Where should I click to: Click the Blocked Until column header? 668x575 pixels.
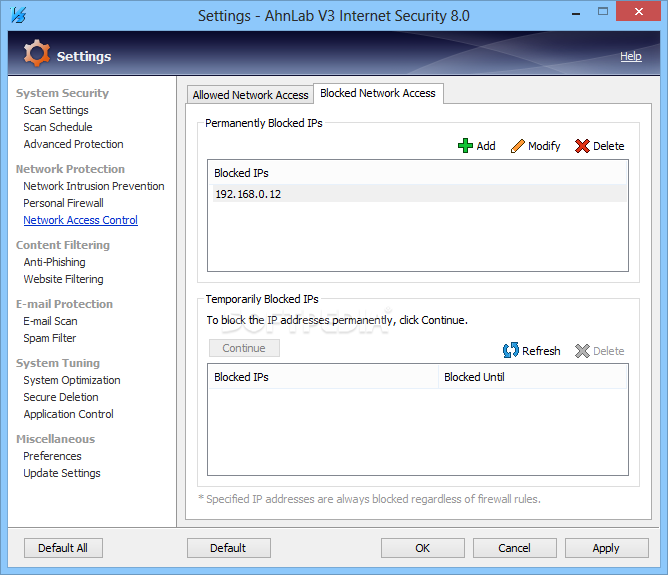click(533, 377)
